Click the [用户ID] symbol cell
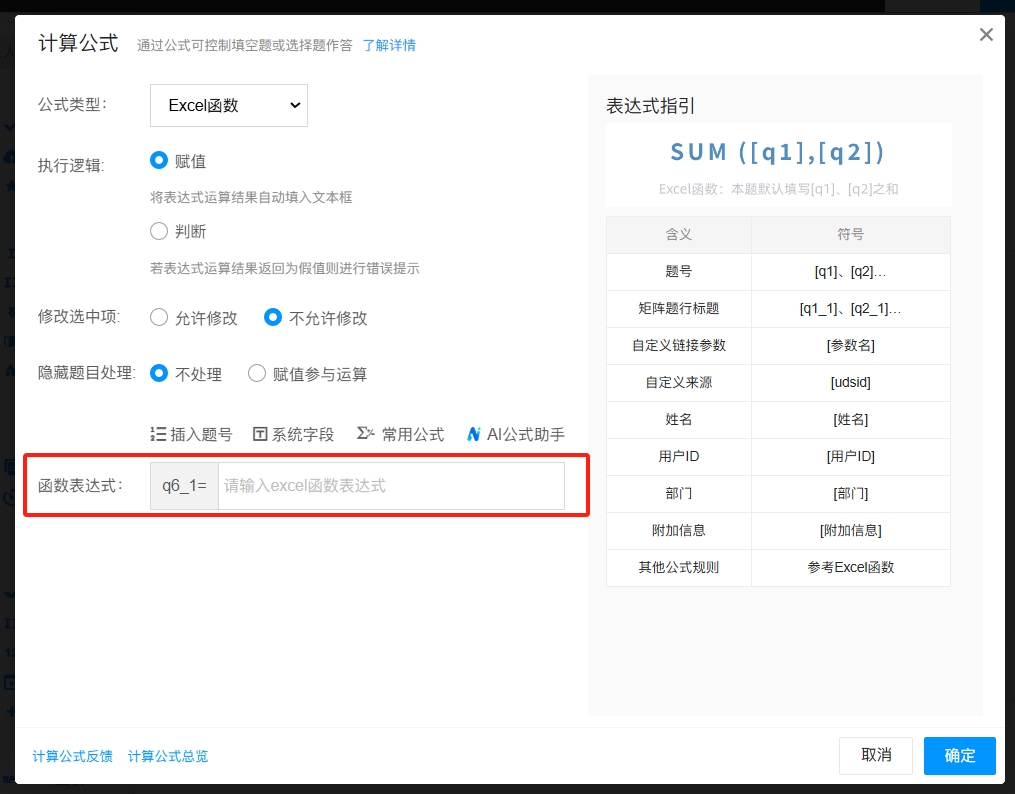 click(x=851, y=456)
